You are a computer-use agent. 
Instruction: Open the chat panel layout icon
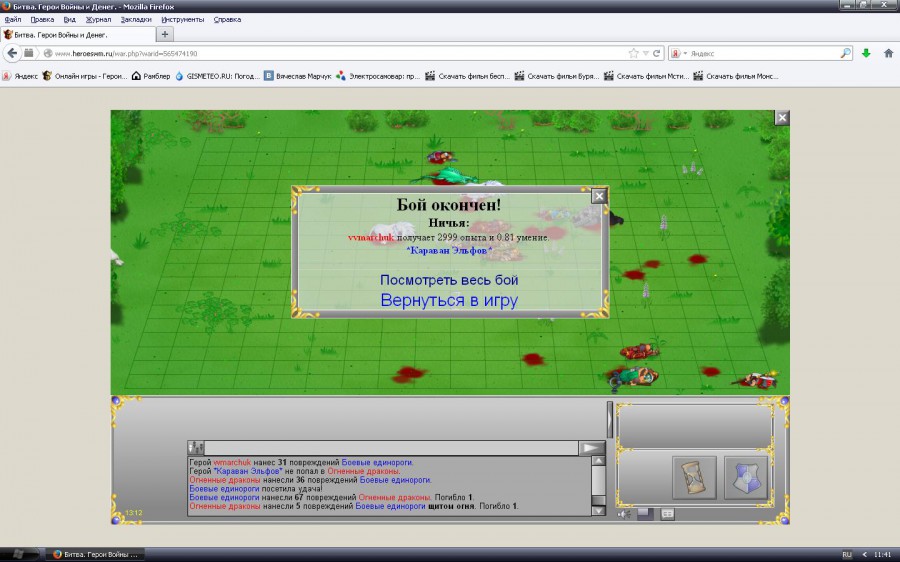pyautogui.click(x=668, y=514)
